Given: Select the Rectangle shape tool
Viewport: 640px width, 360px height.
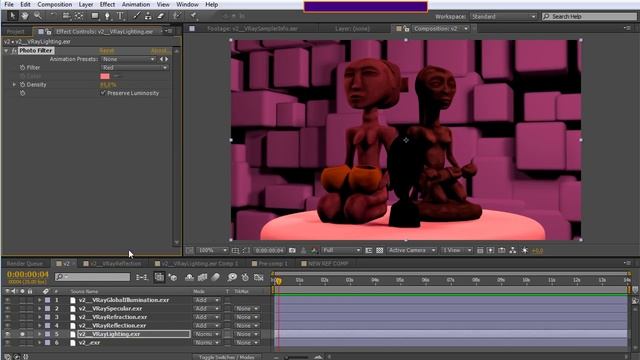Looking at the screenshot, I should [x=95, y=16].
